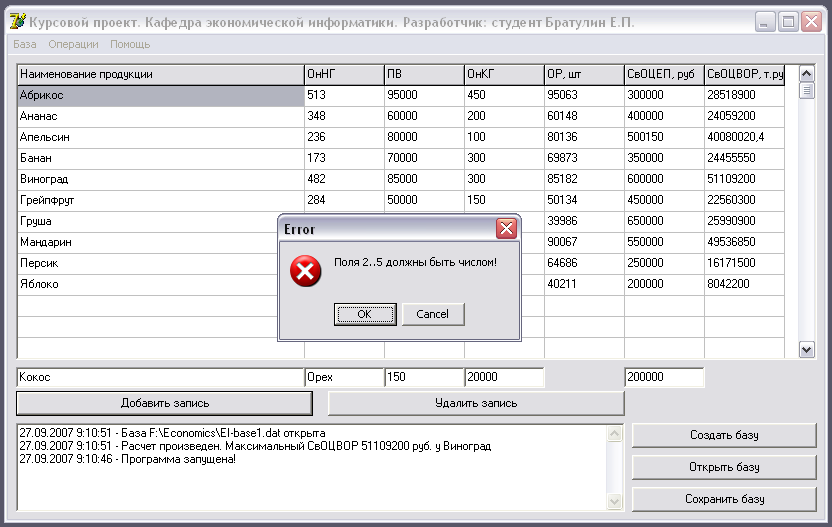Click cell 513 in Абрикос row
832x527 pixels.
point(344,96)
